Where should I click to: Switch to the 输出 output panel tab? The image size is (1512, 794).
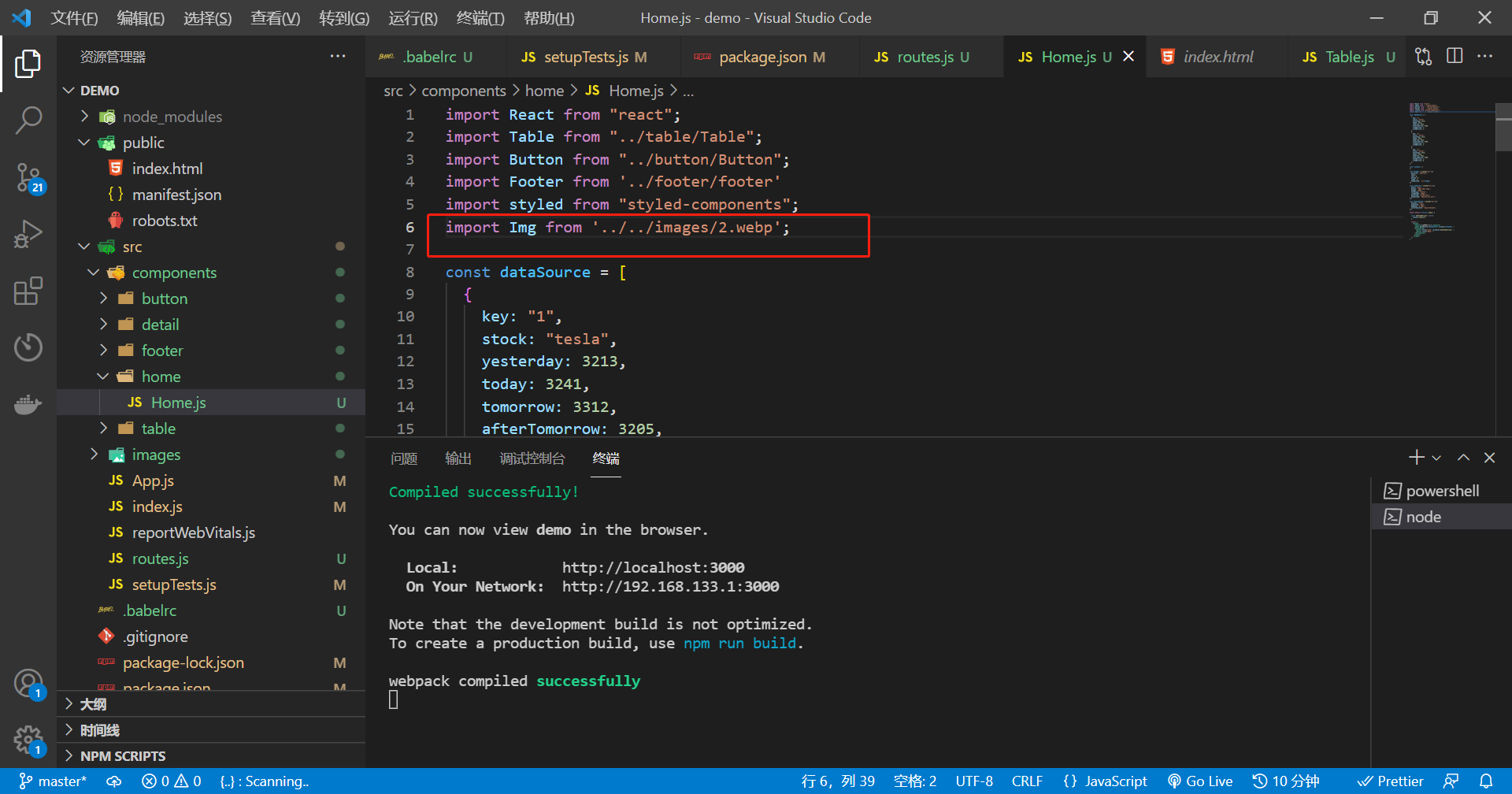point(458,458)
